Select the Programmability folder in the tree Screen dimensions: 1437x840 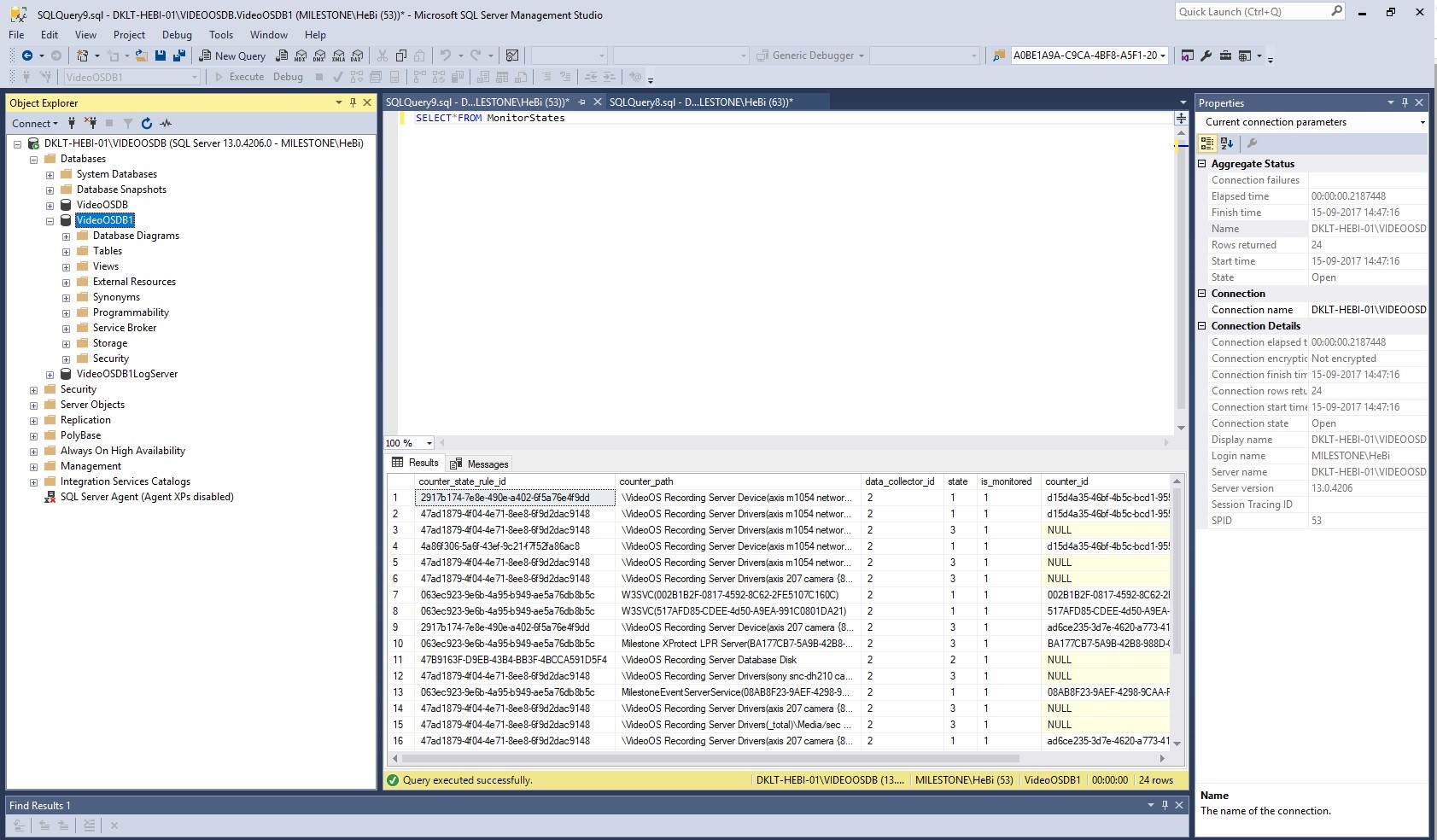point(131,312)
